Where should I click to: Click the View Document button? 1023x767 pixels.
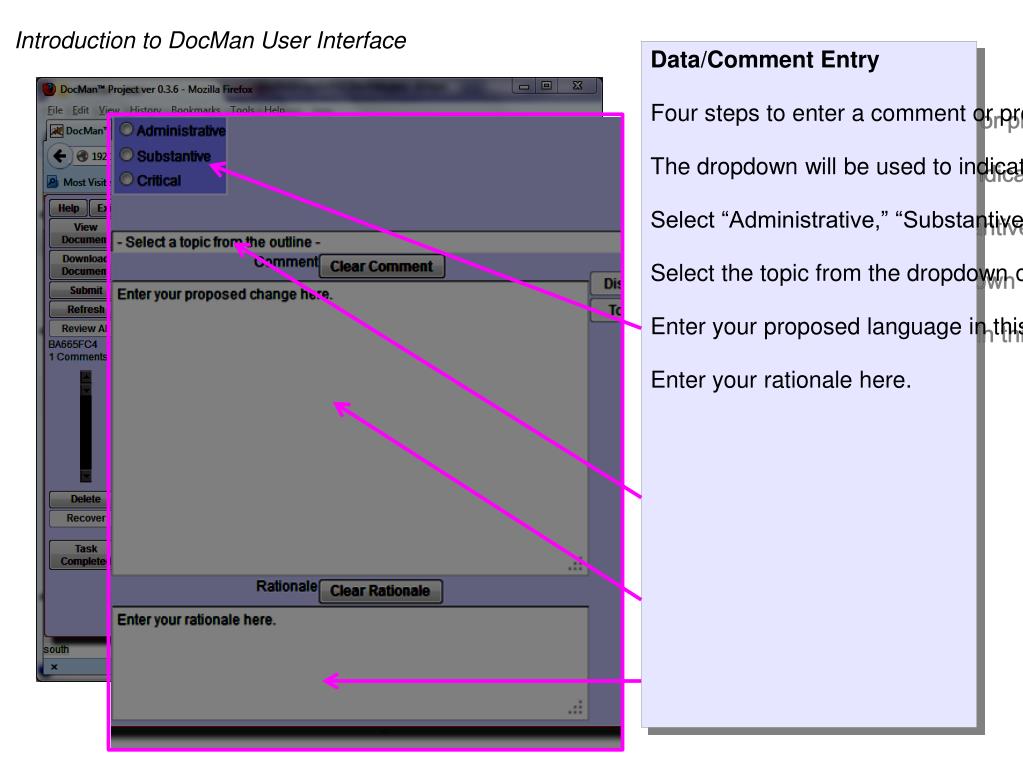click(x=80, y=233)
